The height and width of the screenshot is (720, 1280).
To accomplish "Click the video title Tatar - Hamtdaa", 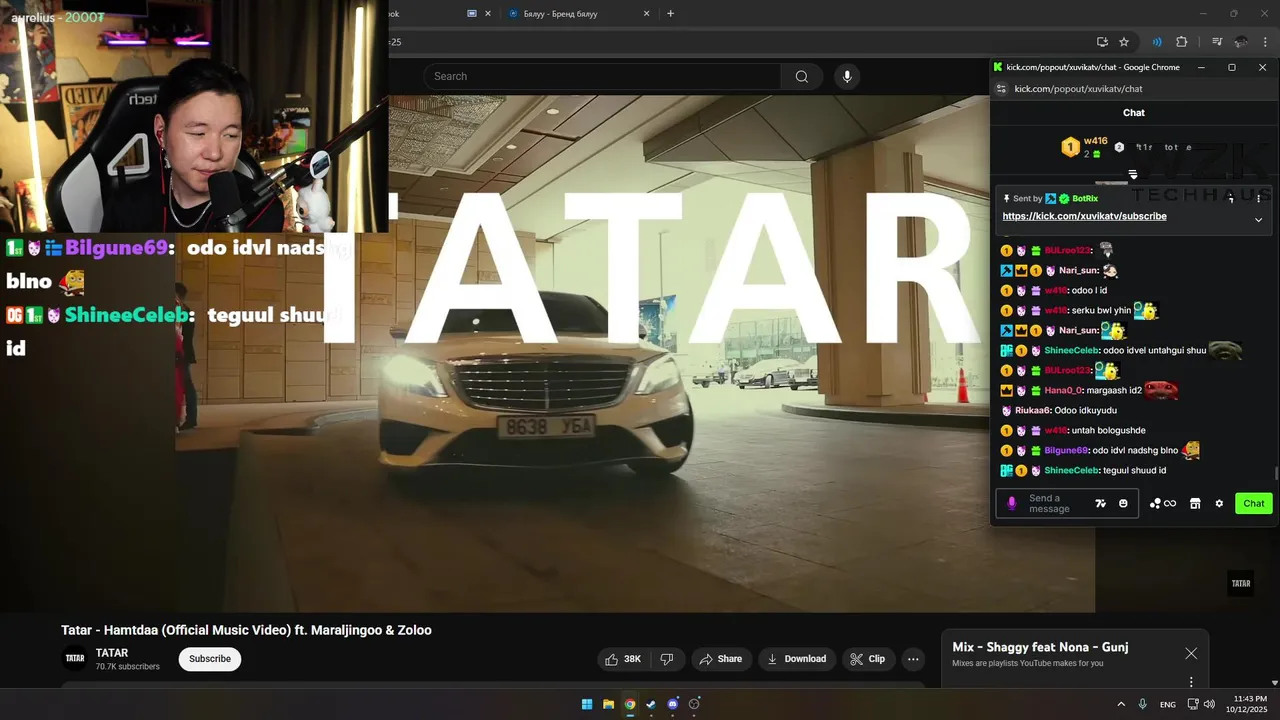I will click(x=246, y=630).
